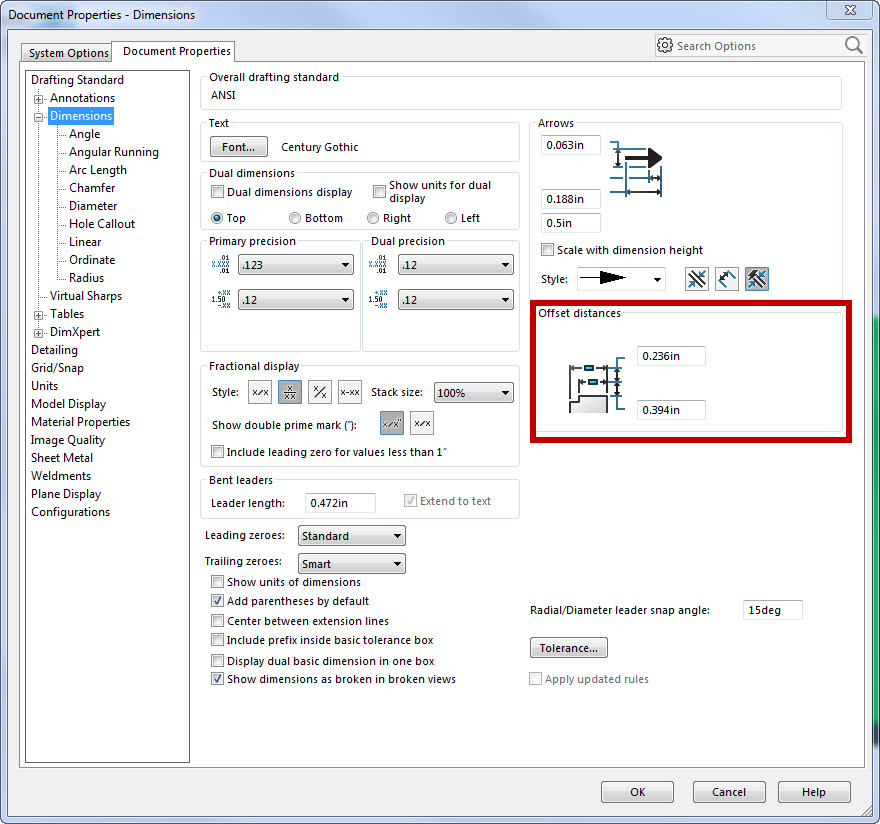Select the x-xx fraction style icon

[350, 393]
